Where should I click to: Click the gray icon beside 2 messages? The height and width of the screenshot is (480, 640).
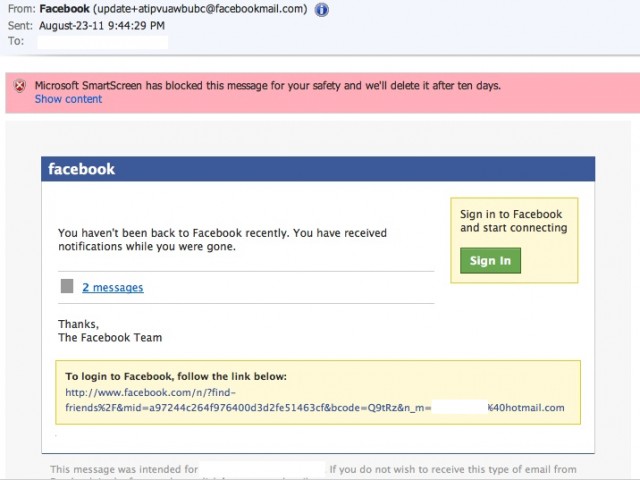coord(67,287)
